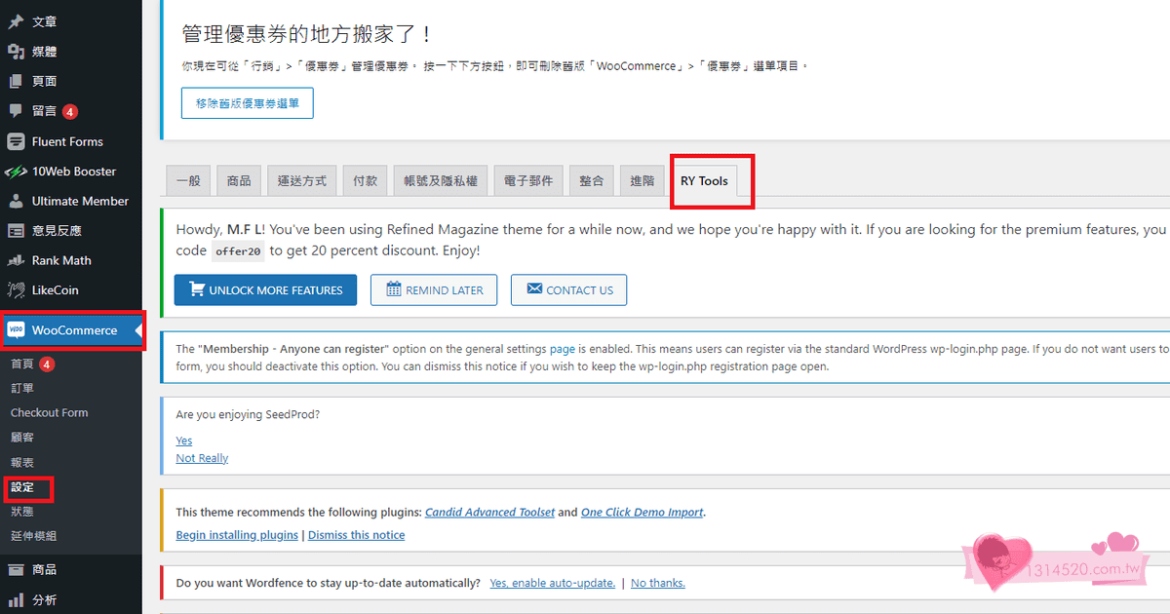Open the Rank Math SEO menu
The height and width of the screenshot is (614, 1170).
tap(58, 260)
